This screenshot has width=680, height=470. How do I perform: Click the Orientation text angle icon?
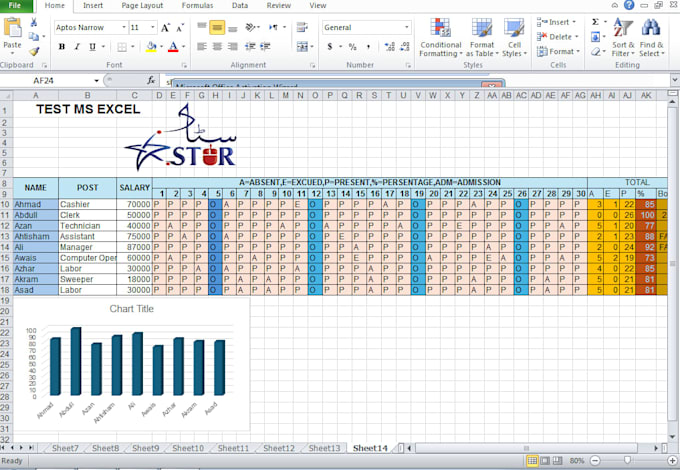click(251, 27)
